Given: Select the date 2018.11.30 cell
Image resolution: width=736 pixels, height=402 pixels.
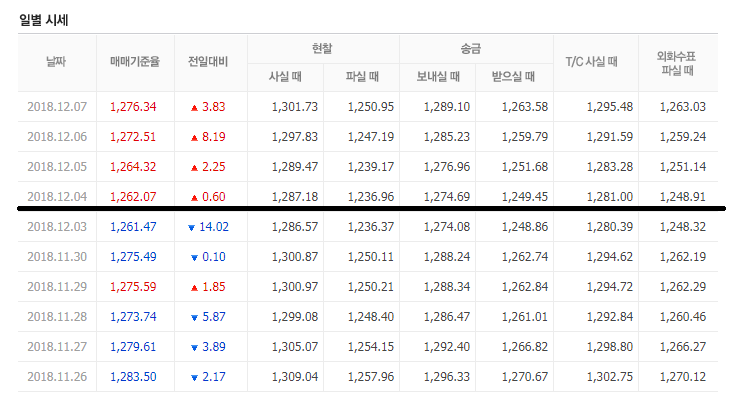Looking at the screenshot, I should click(57, 257).
